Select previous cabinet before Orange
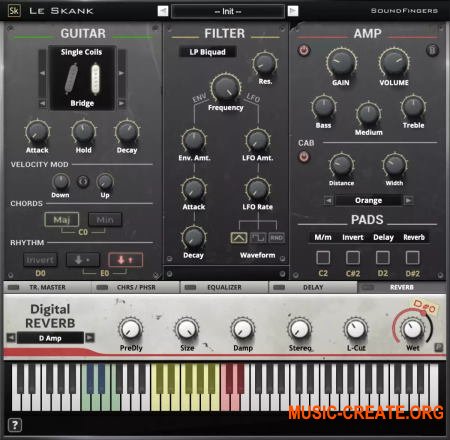450x440 pixels. (329, 200)
